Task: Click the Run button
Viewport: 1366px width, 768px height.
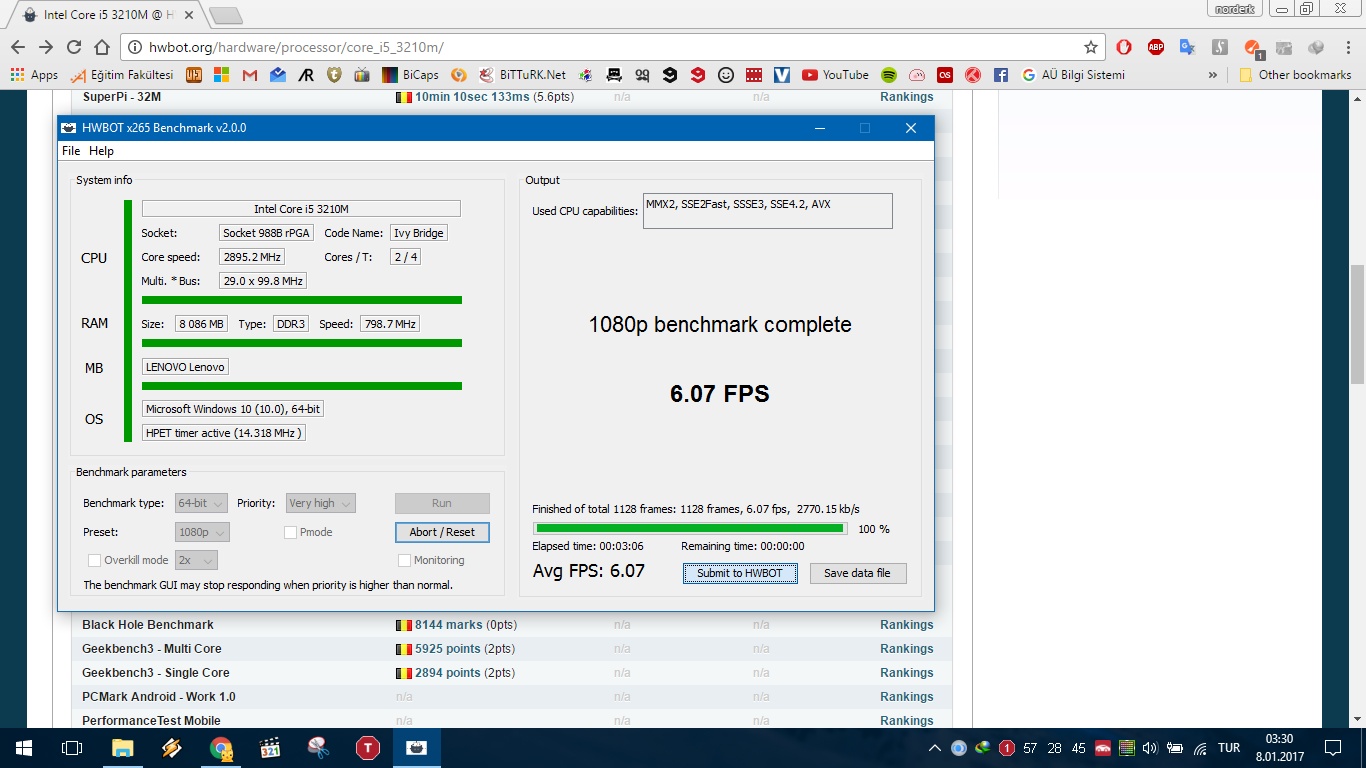Action: [442, 503]
